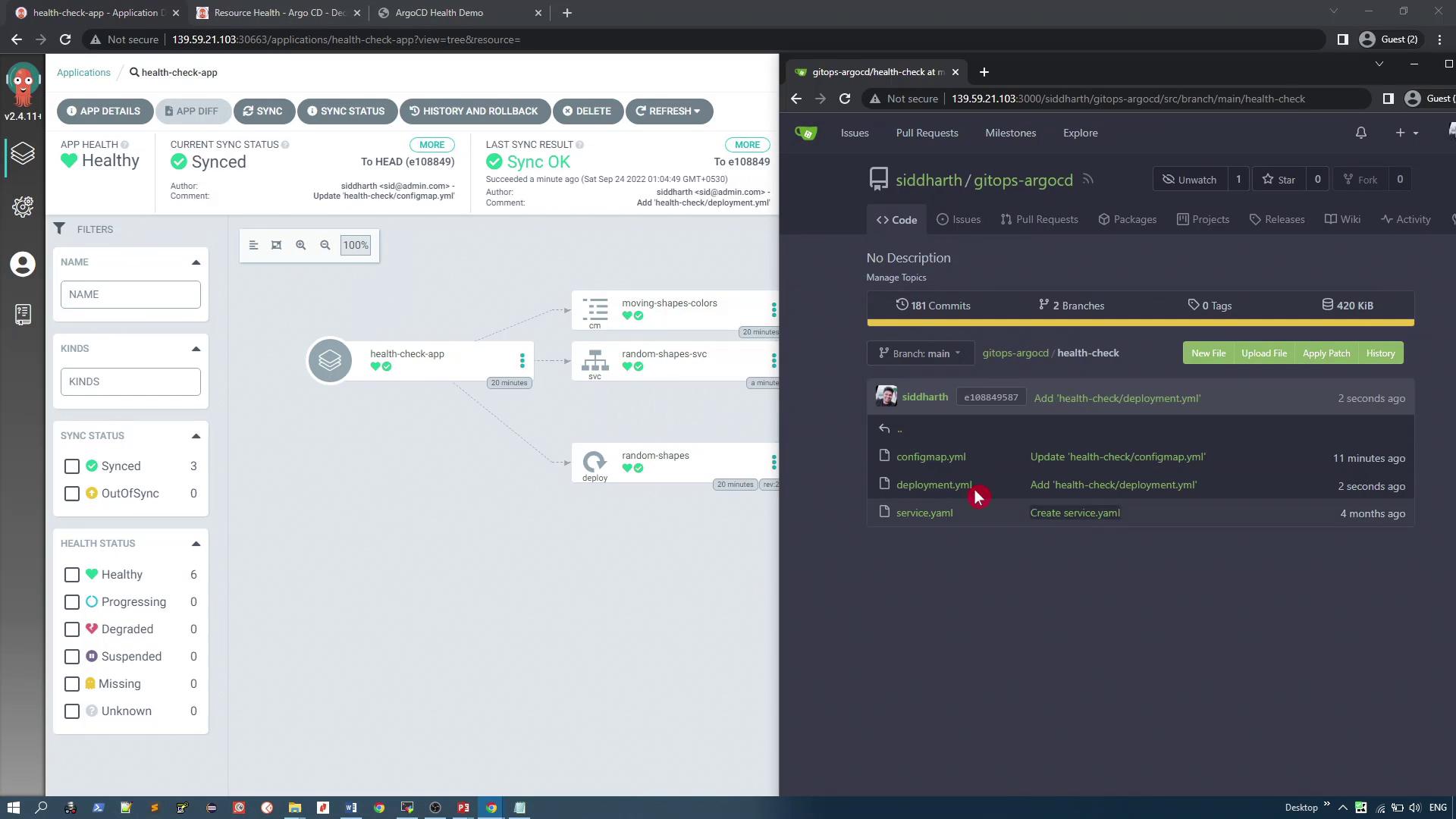Screen dimensions: 1456x819
Task: Open the Pull Requests menu in Gitea
Action: pyautogui.click(x=927, y=133)
